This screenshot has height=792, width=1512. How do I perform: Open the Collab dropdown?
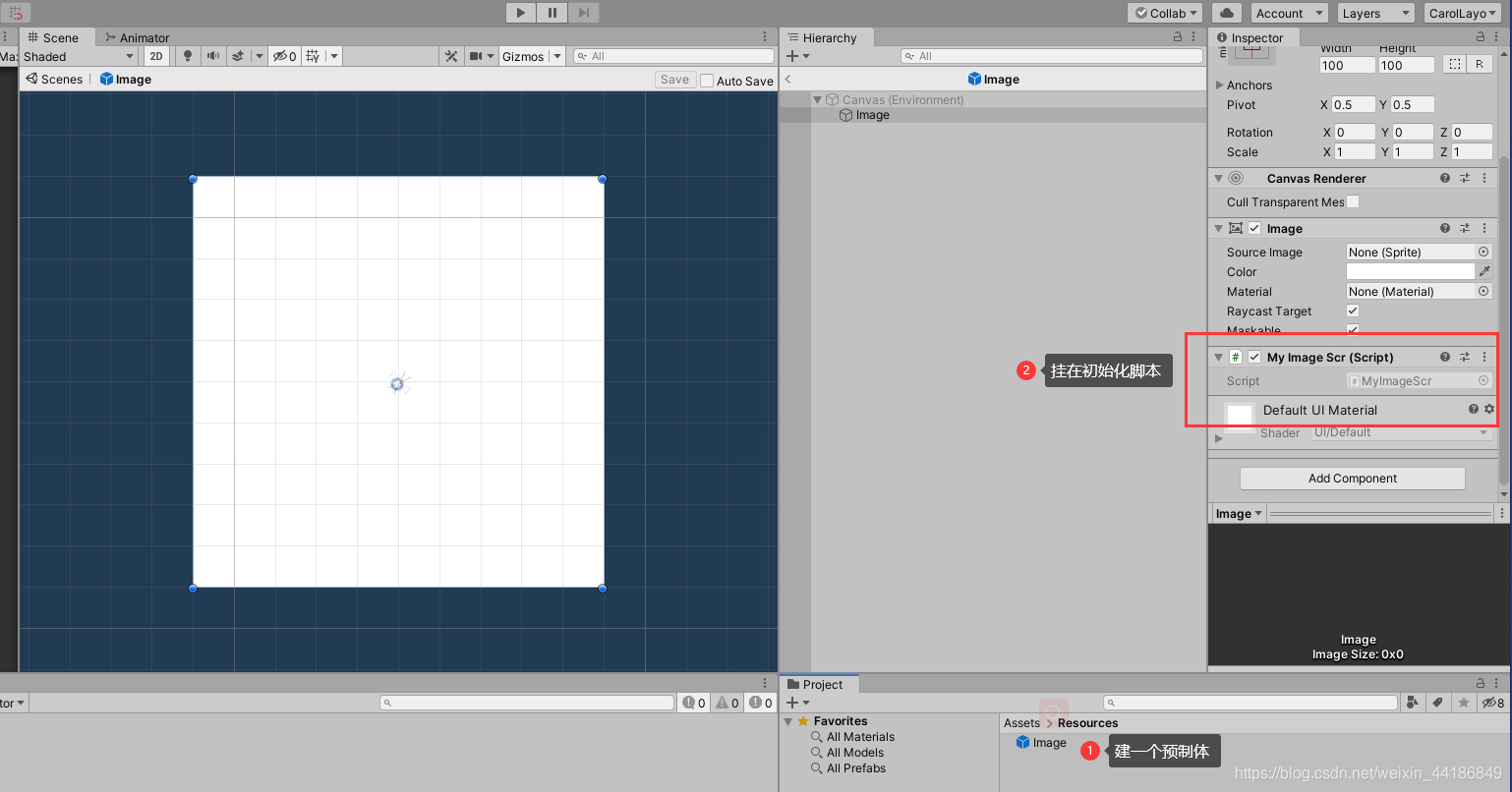(x=1165, y=13)
